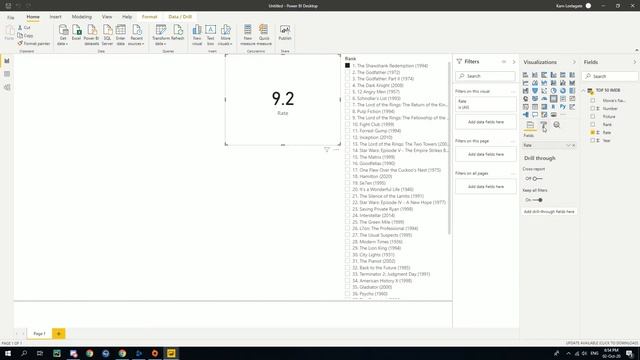This screenshot has width=640, height=360.
Task: Click the highlighted Card visualization icon
Action: (x=553, y=98)
